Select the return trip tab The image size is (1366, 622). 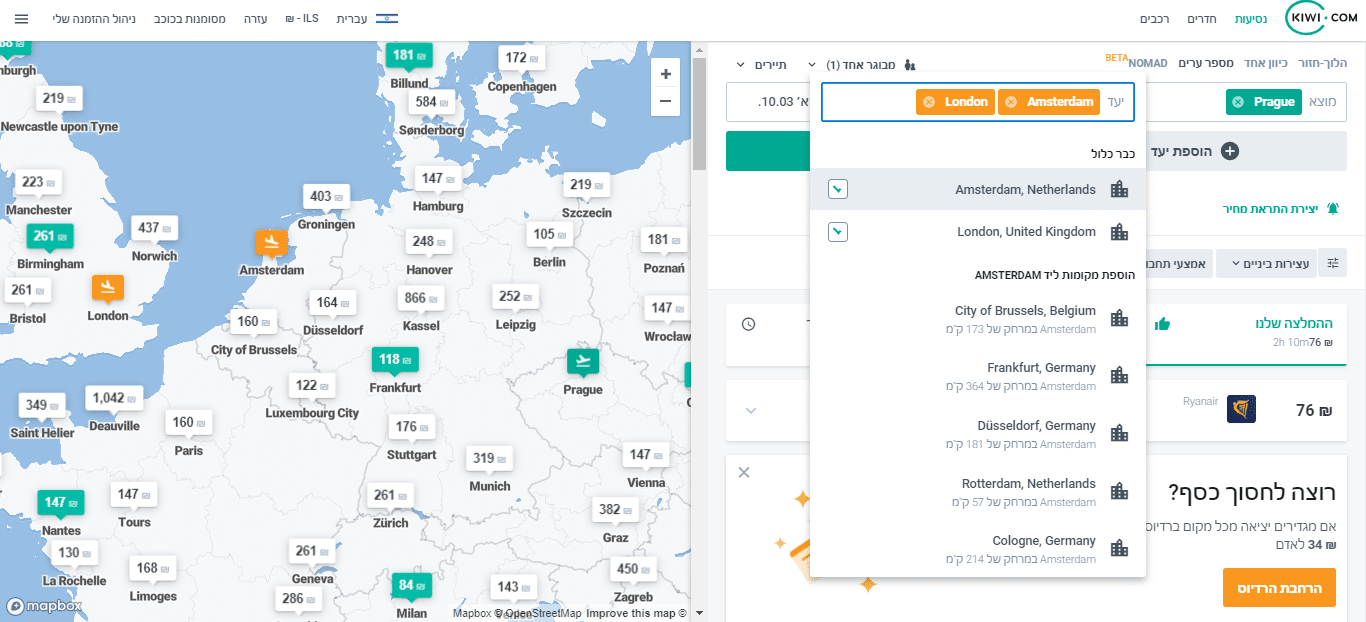1322,63
